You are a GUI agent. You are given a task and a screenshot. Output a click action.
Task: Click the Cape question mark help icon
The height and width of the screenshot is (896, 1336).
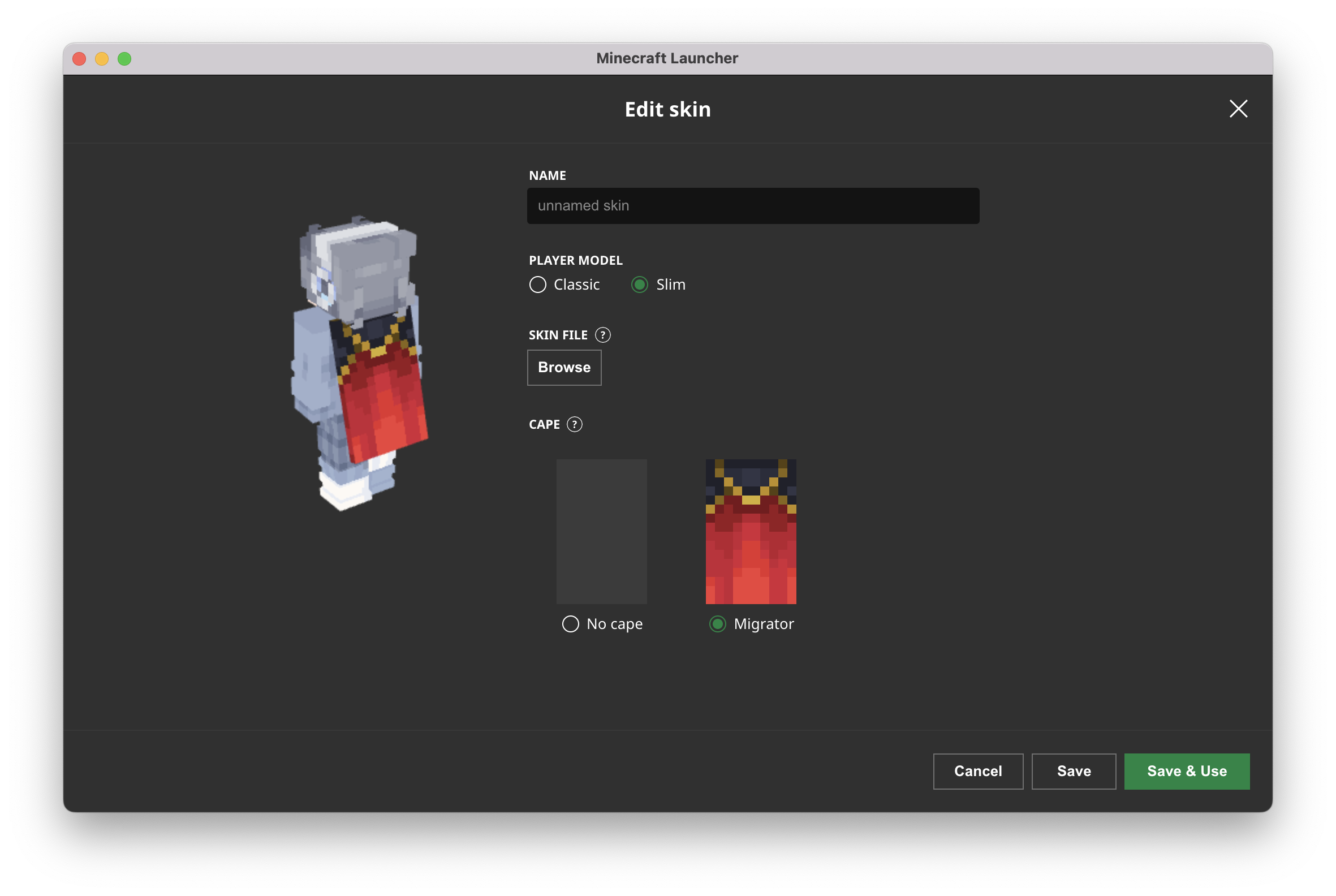pos(574,425)
